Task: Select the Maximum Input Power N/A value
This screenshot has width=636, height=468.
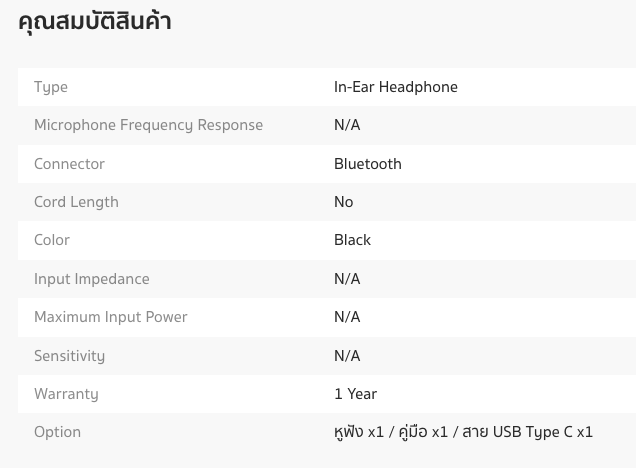Action: click(346, 317)
